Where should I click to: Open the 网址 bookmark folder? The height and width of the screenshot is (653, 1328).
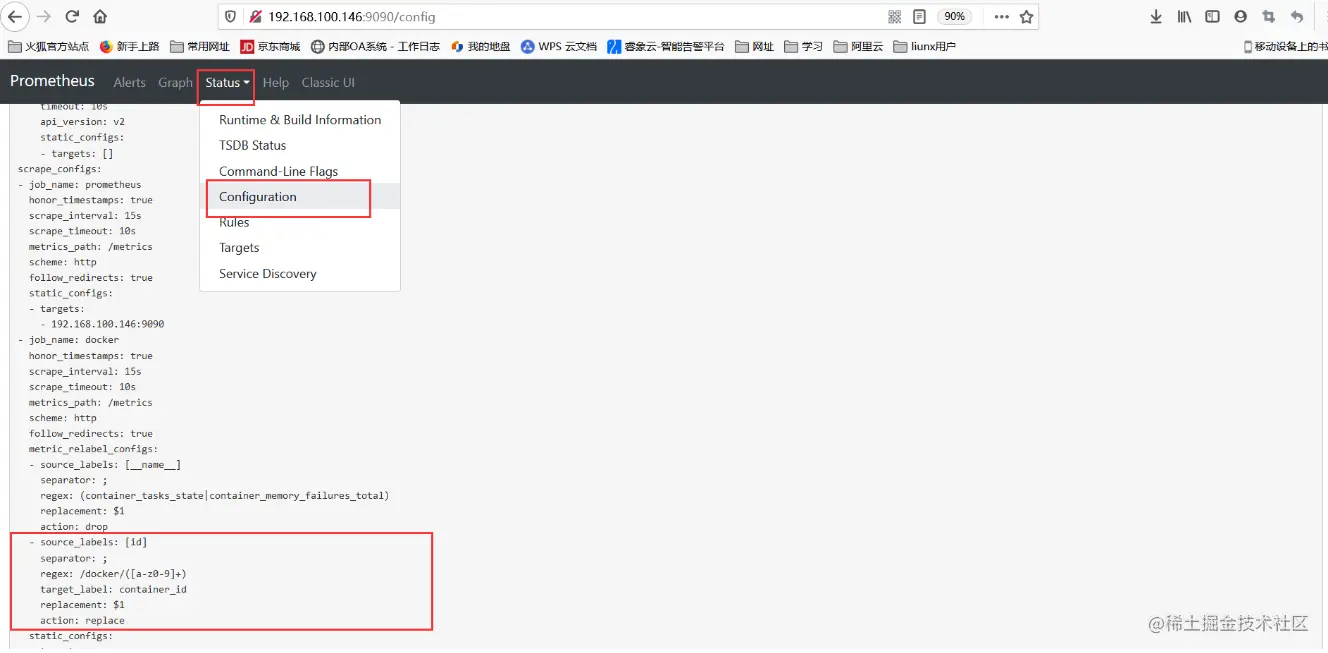755,46
